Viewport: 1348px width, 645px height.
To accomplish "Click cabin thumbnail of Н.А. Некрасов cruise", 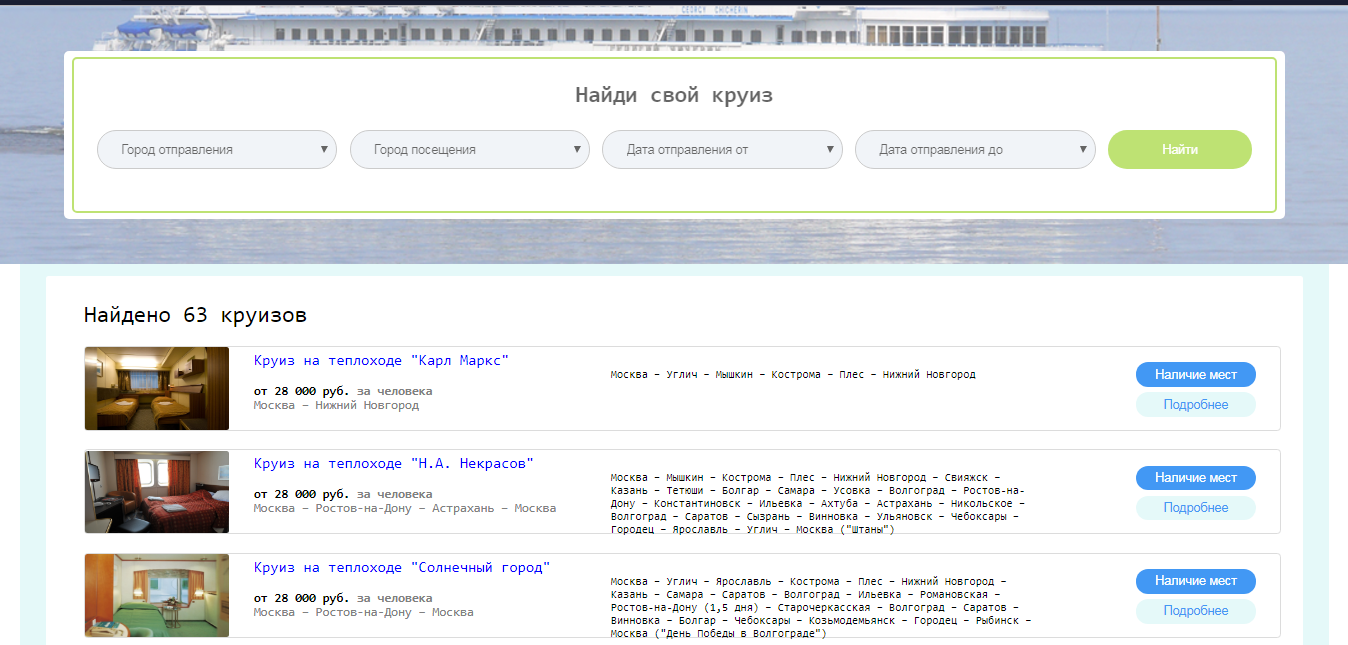I will point(157,492).
